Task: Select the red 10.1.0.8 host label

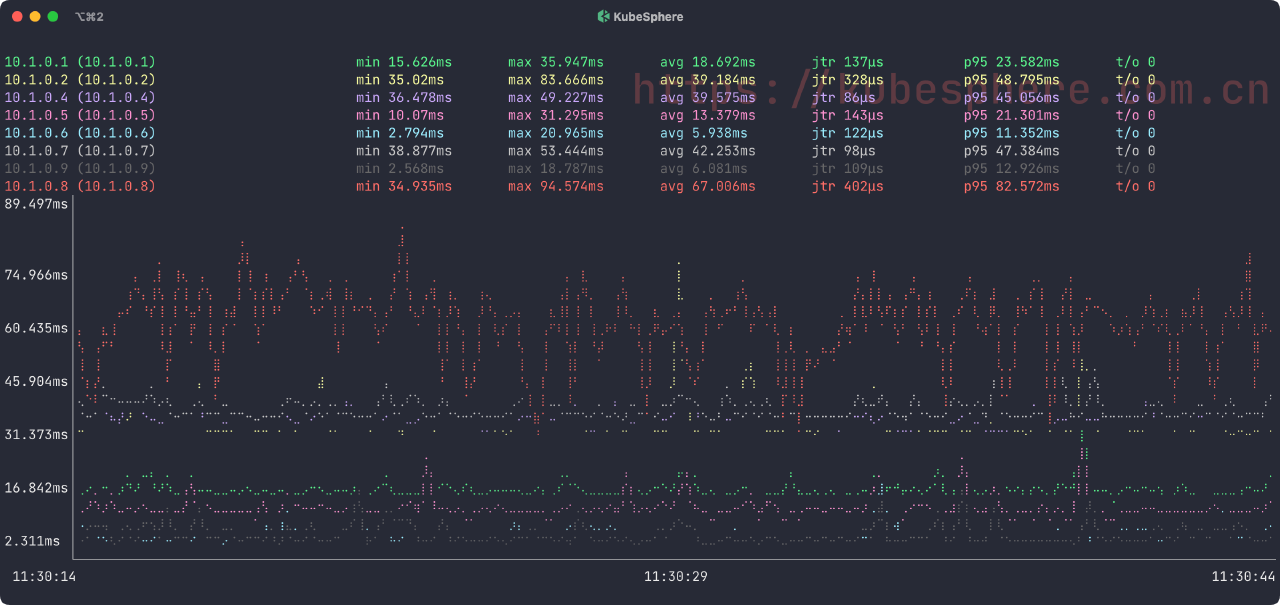Action: pyautogui.click(x=80, y=186)
